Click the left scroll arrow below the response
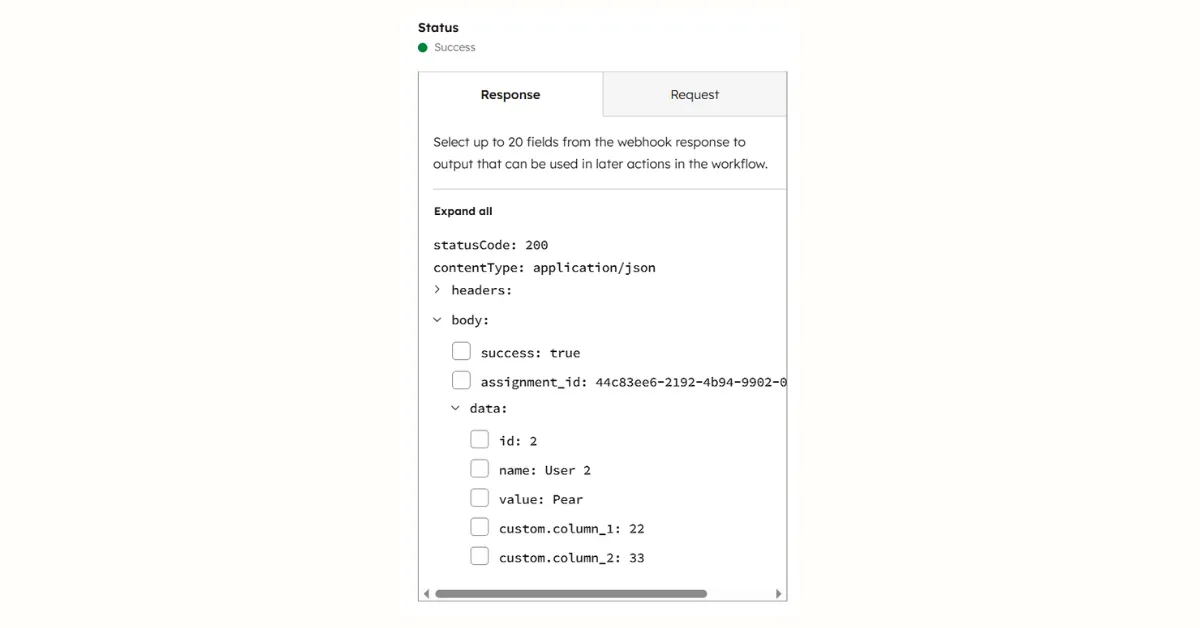 [x=426, y=593]
